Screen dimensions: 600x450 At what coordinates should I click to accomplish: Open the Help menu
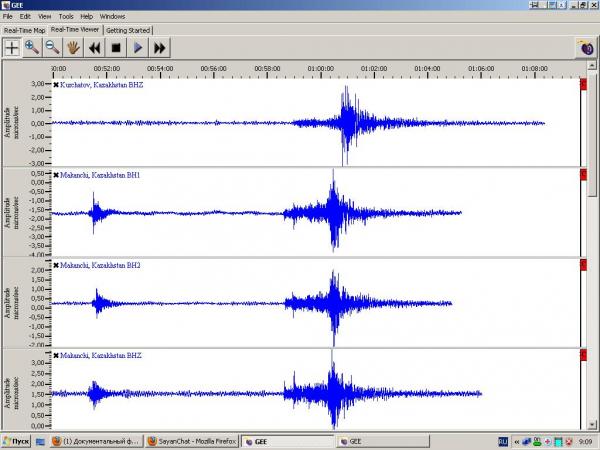86,16
